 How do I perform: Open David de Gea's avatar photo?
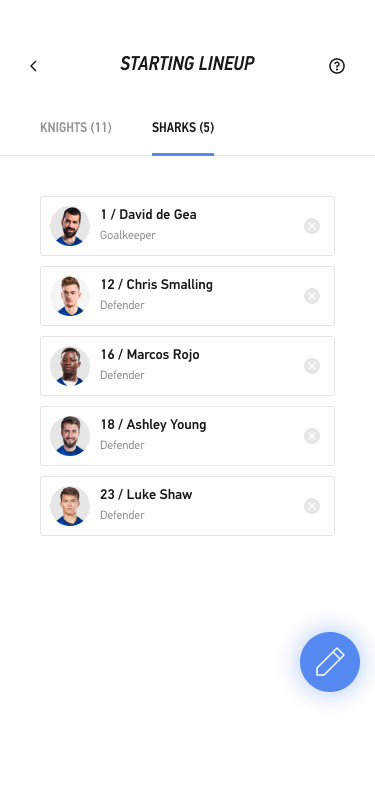pos(70,226)
